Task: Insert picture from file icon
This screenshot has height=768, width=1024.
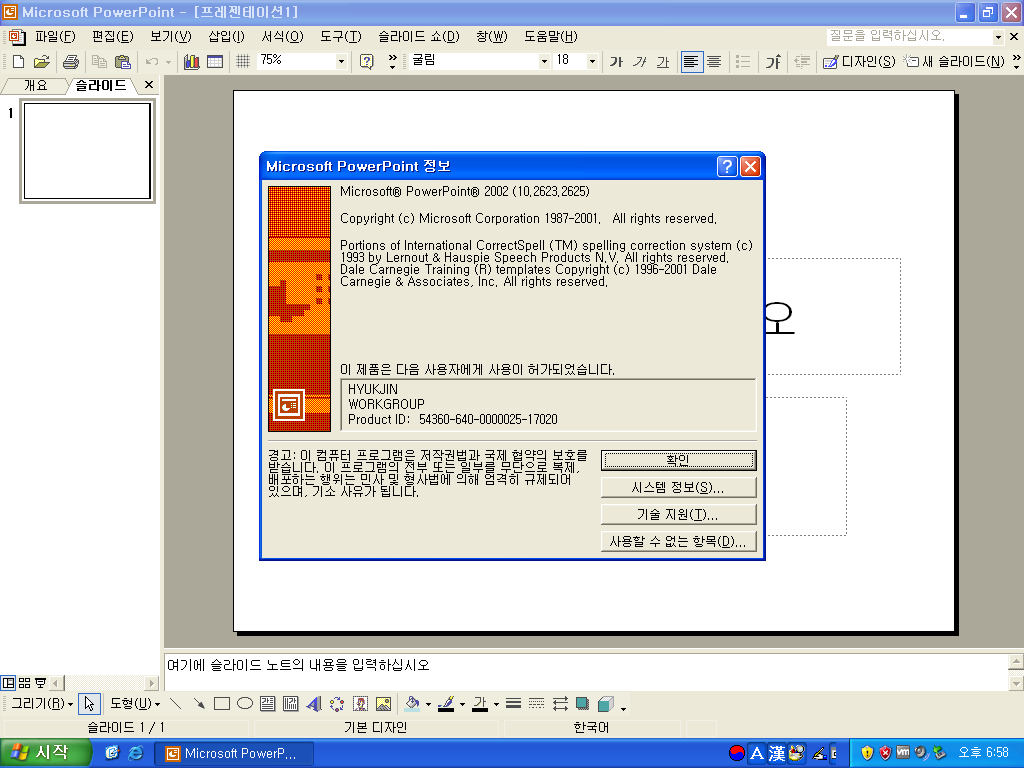Action: coord(383,704)
